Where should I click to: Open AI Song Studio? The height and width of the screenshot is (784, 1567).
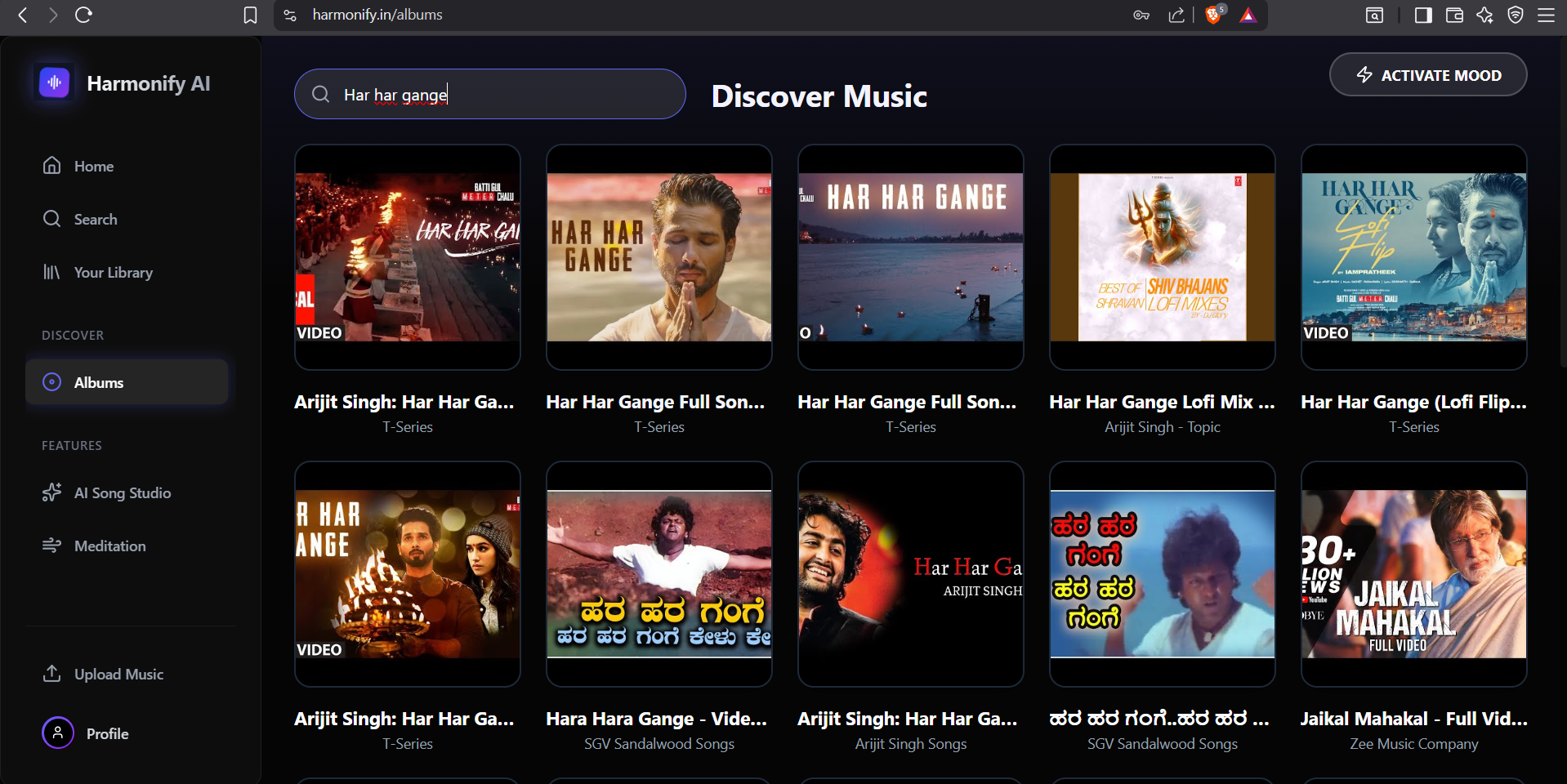(x=126, y=492)
